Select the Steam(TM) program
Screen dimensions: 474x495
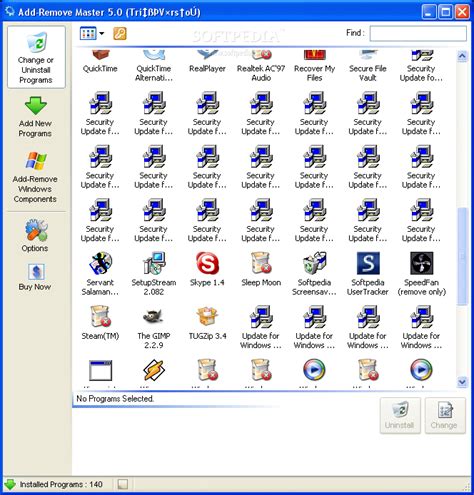(100, 323)
